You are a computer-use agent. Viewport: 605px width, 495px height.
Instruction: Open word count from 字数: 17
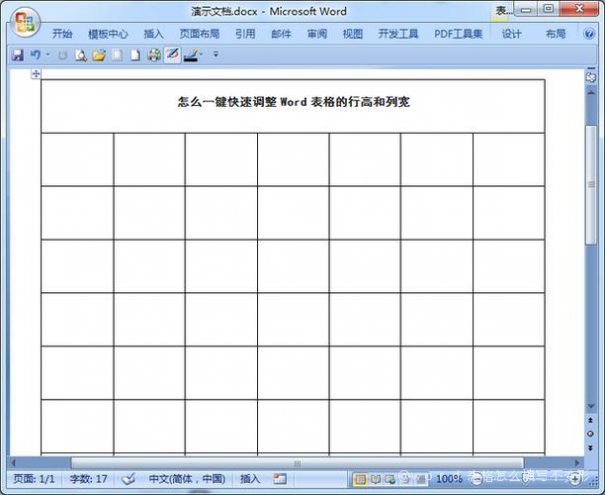pyautogui.click(x=88, y=479)
